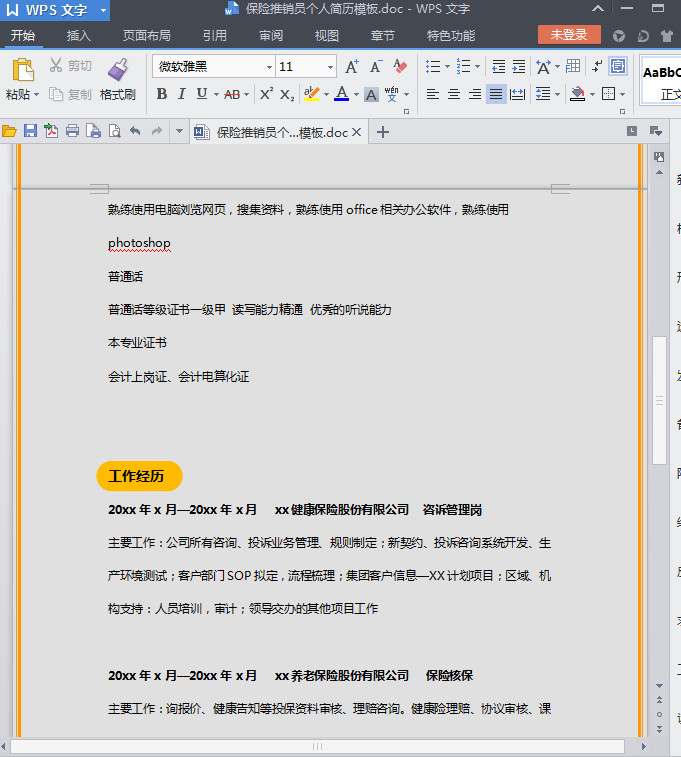The image size is (681, 757).
Task: Toggle superscript X² formatting
Action: point(266,94)
